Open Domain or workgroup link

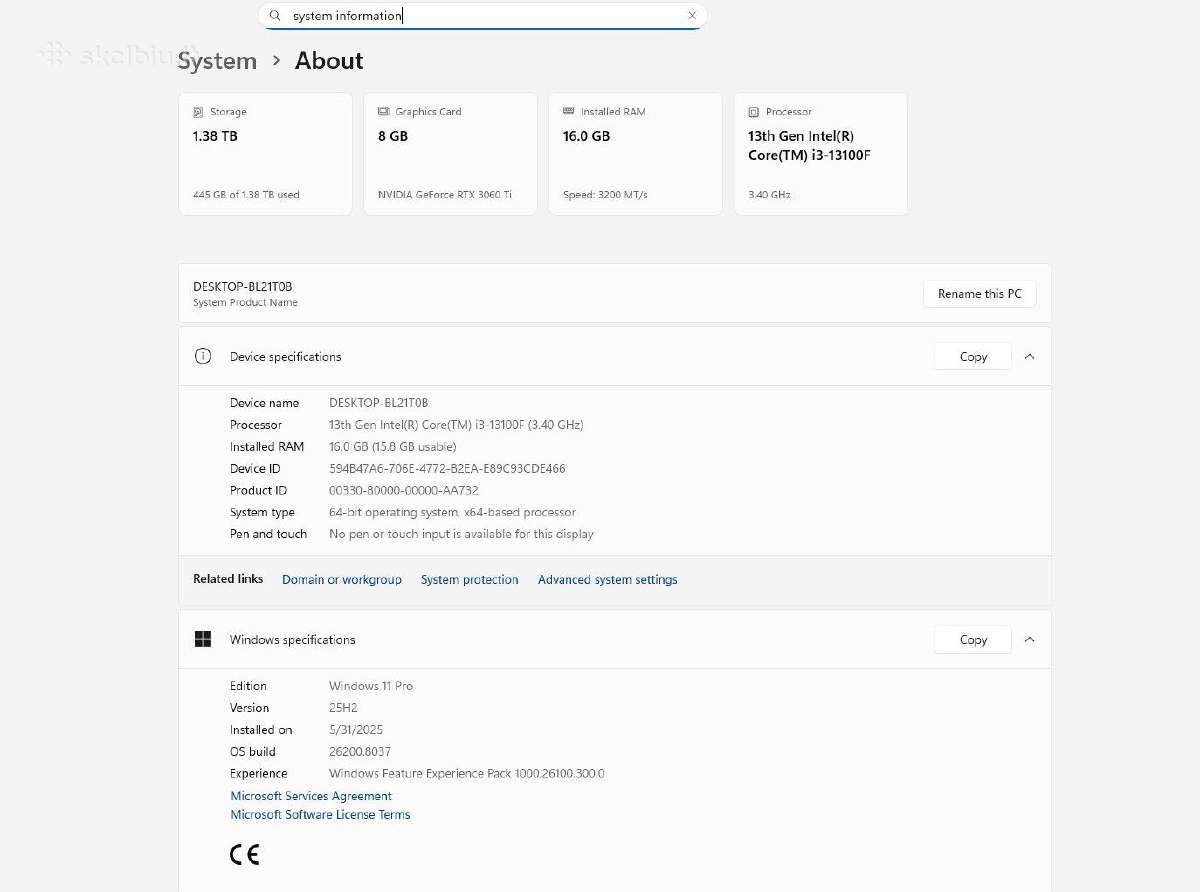pos(342,580)
